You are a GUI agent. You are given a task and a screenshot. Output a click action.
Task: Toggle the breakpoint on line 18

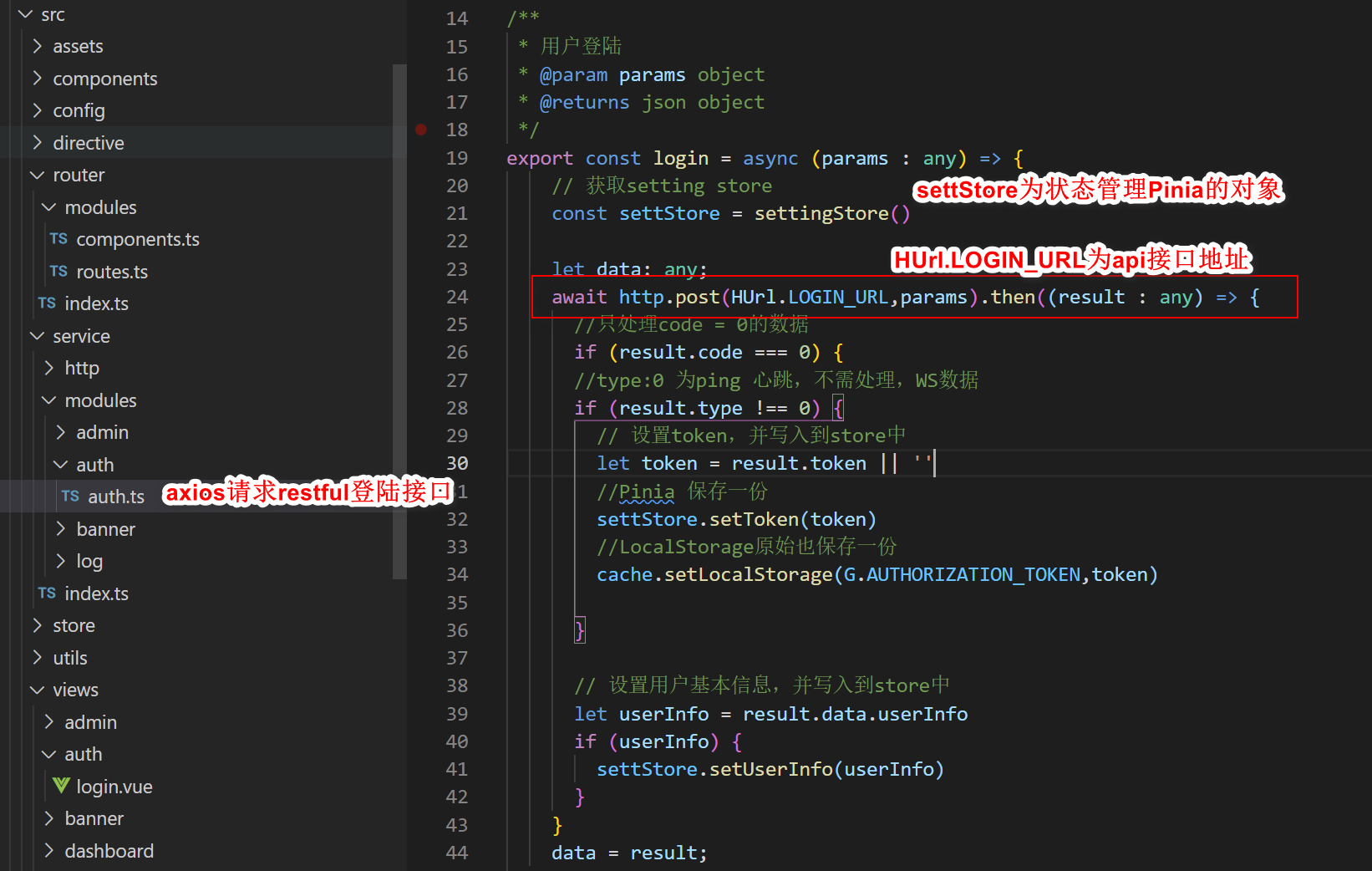coord(421,130)
